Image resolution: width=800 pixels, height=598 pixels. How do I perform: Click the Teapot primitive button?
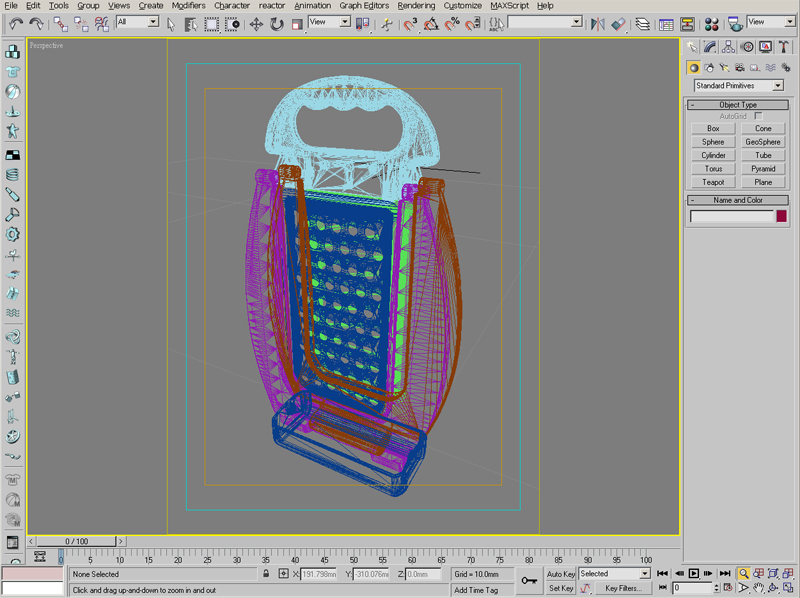[x=713, y=182]
